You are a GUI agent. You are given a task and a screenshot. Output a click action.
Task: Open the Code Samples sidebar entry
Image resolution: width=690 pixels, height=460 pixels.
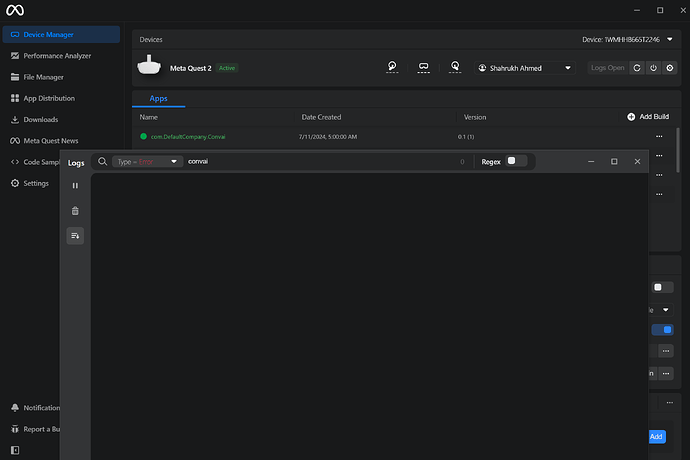[35, 162]
